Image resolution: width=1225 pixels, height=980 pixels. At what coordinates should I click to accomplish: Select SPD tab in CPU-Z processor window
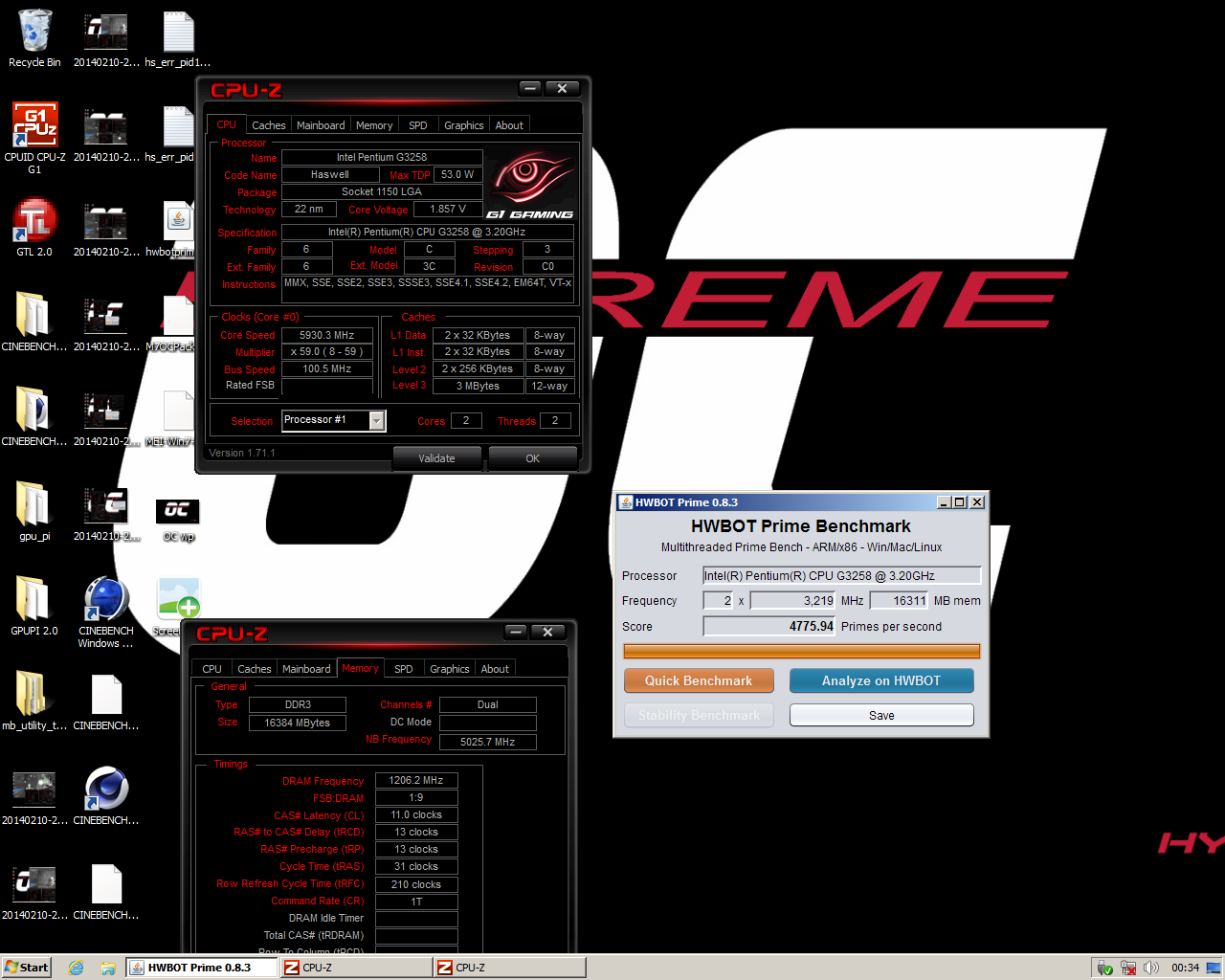(x=418, y=125)
